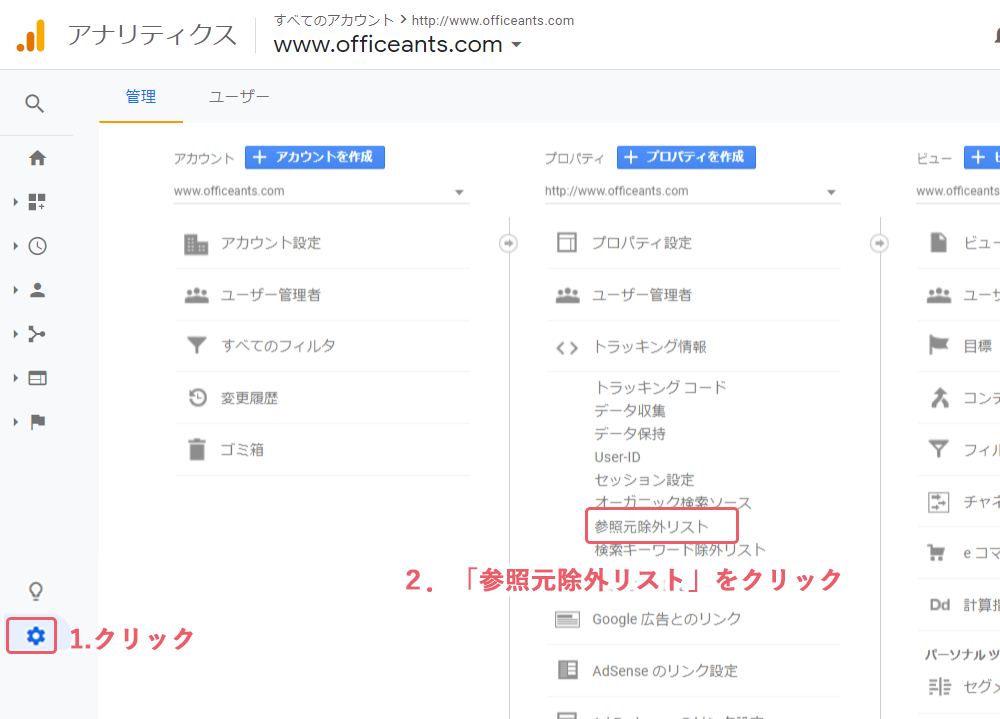The width and height of the screenshot is (1000, 719).
Task: Click the channel settings arrows icon
Action: pos(938,501)
